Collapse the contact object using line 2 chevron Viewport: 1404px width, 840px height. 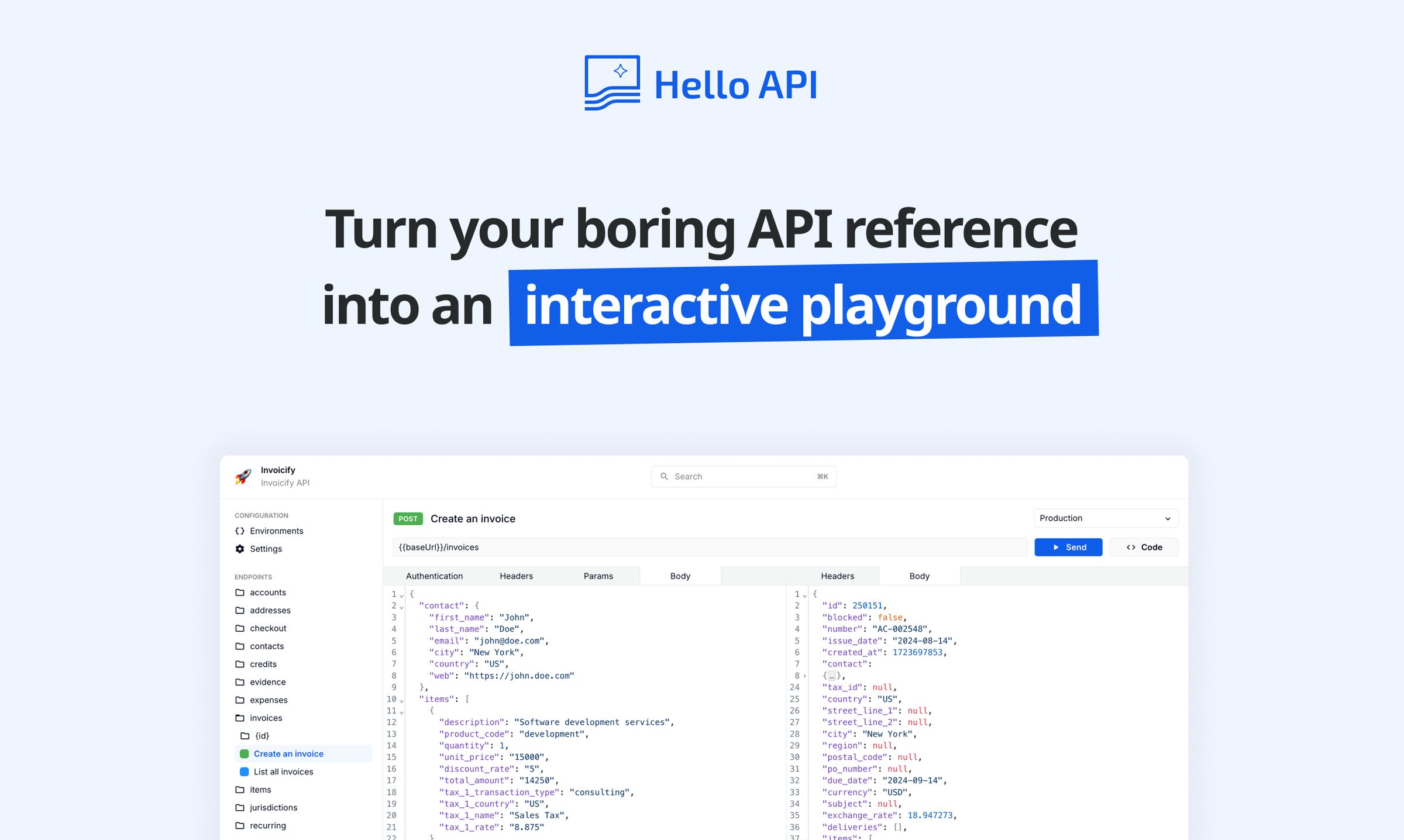tap(401, 607)
